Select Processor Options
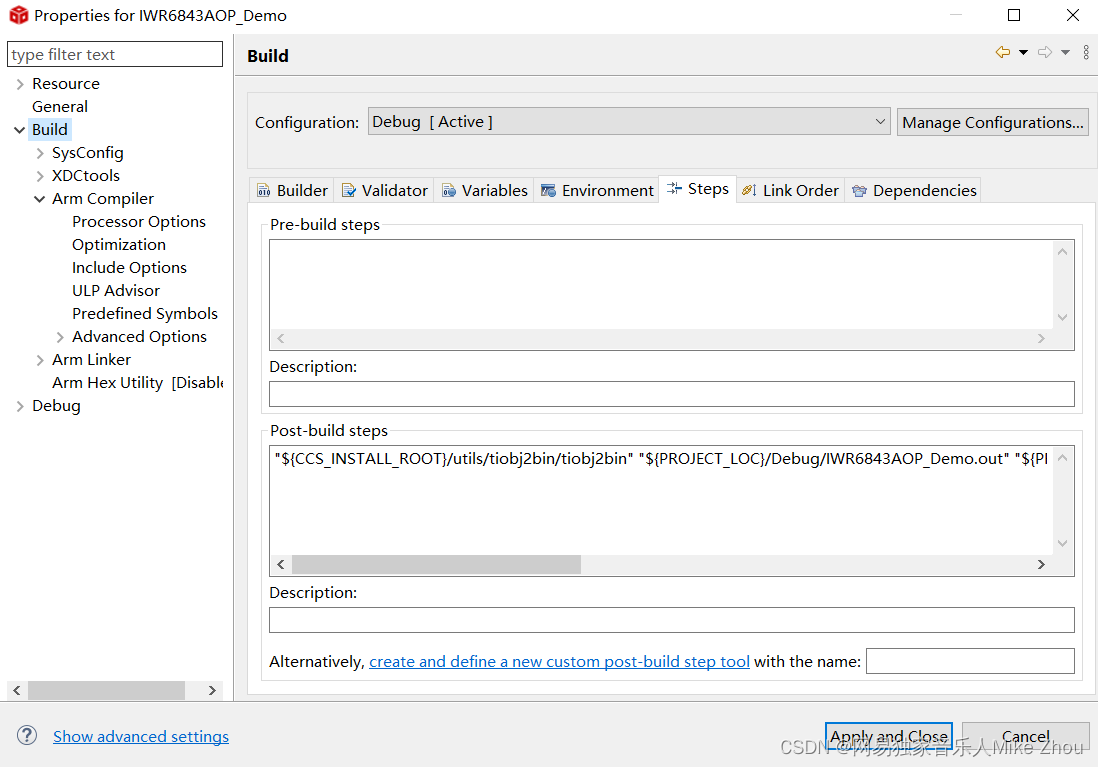The image size is (1098, 767). point(139,221)
